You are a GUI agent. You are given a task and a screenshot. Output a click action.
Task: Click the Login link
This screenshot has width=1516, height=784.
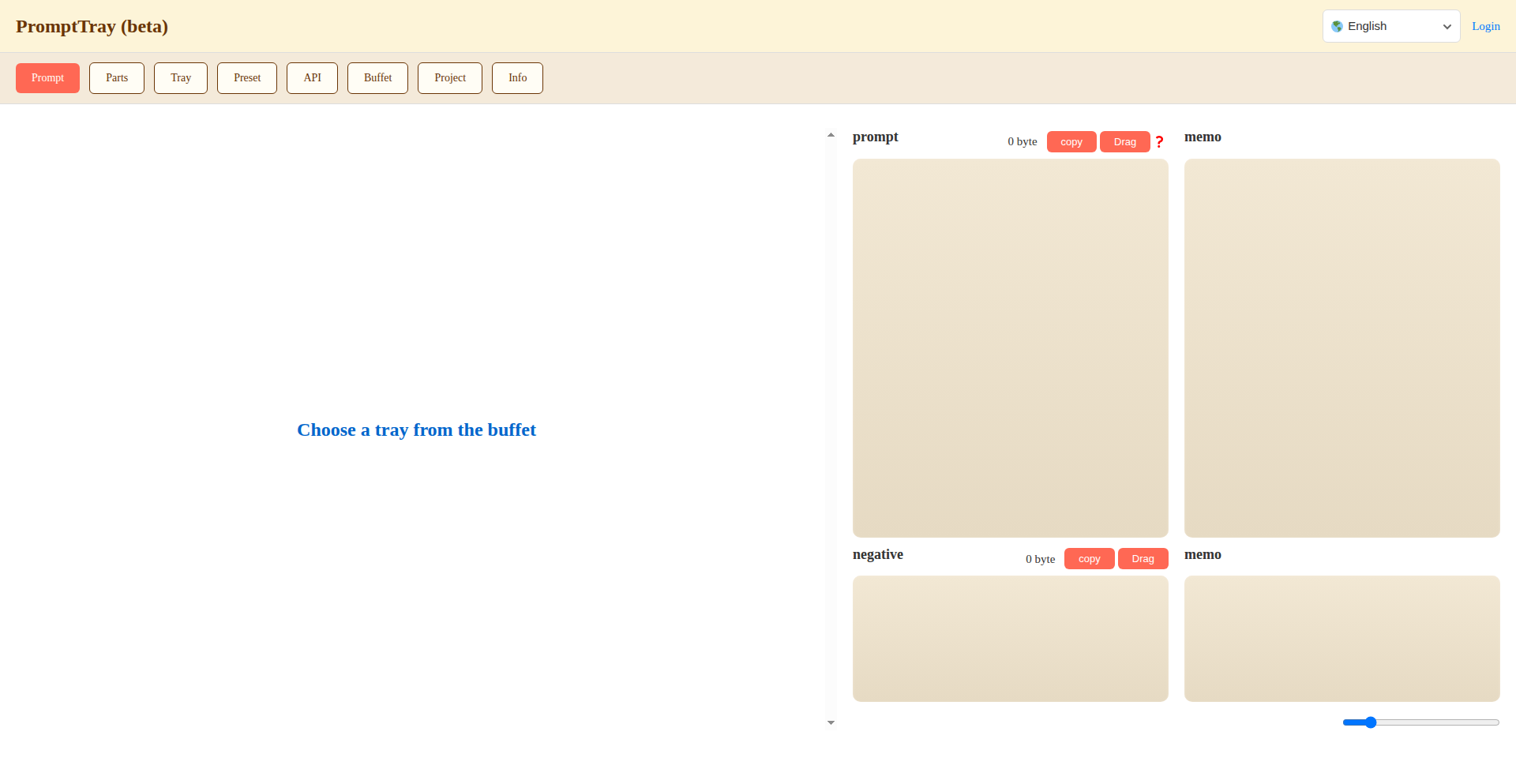(1485, 26)
